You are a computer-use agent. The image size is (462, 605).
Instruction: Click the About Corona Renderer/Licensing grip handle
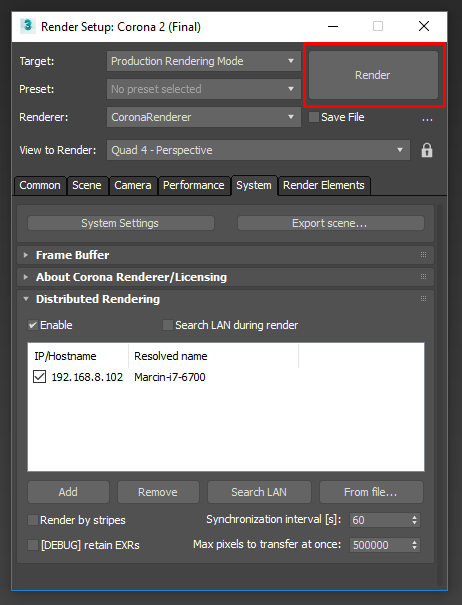click(423, 277)
